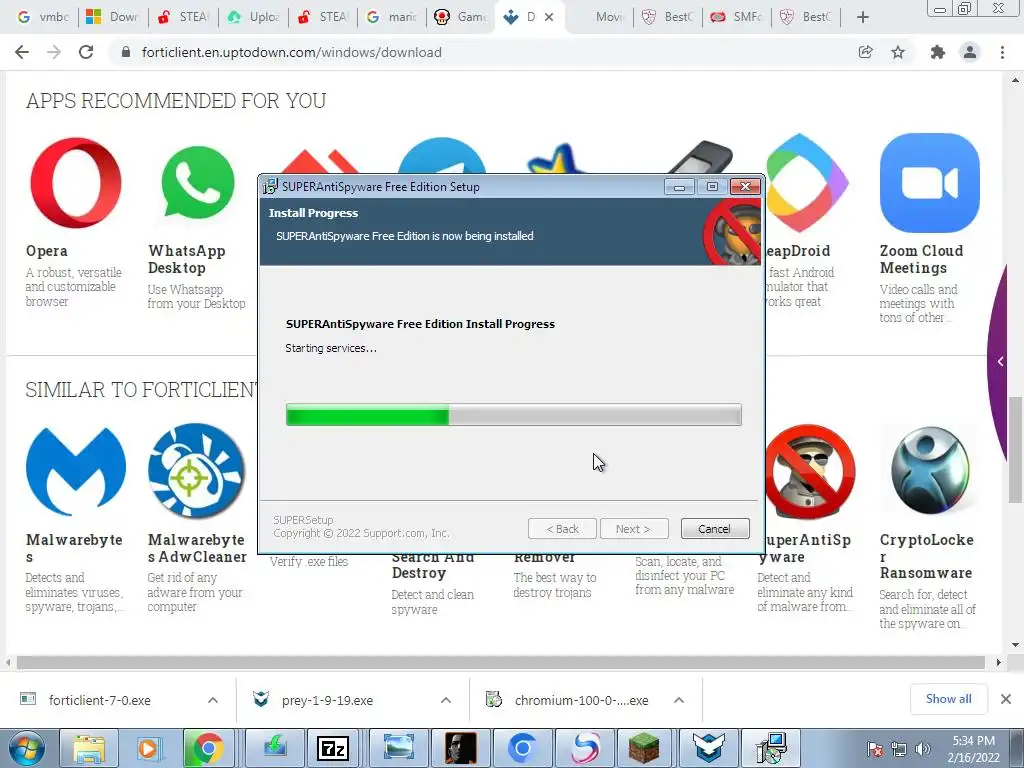Click the browser forward arrow

pos(54,52)
